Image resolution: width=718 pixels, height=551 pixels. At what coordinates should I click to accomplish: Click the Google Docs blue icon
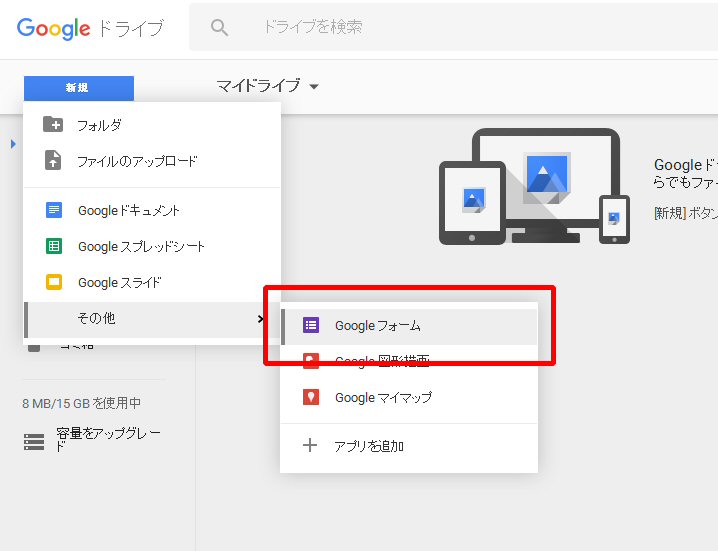click(x=54, y=210)
